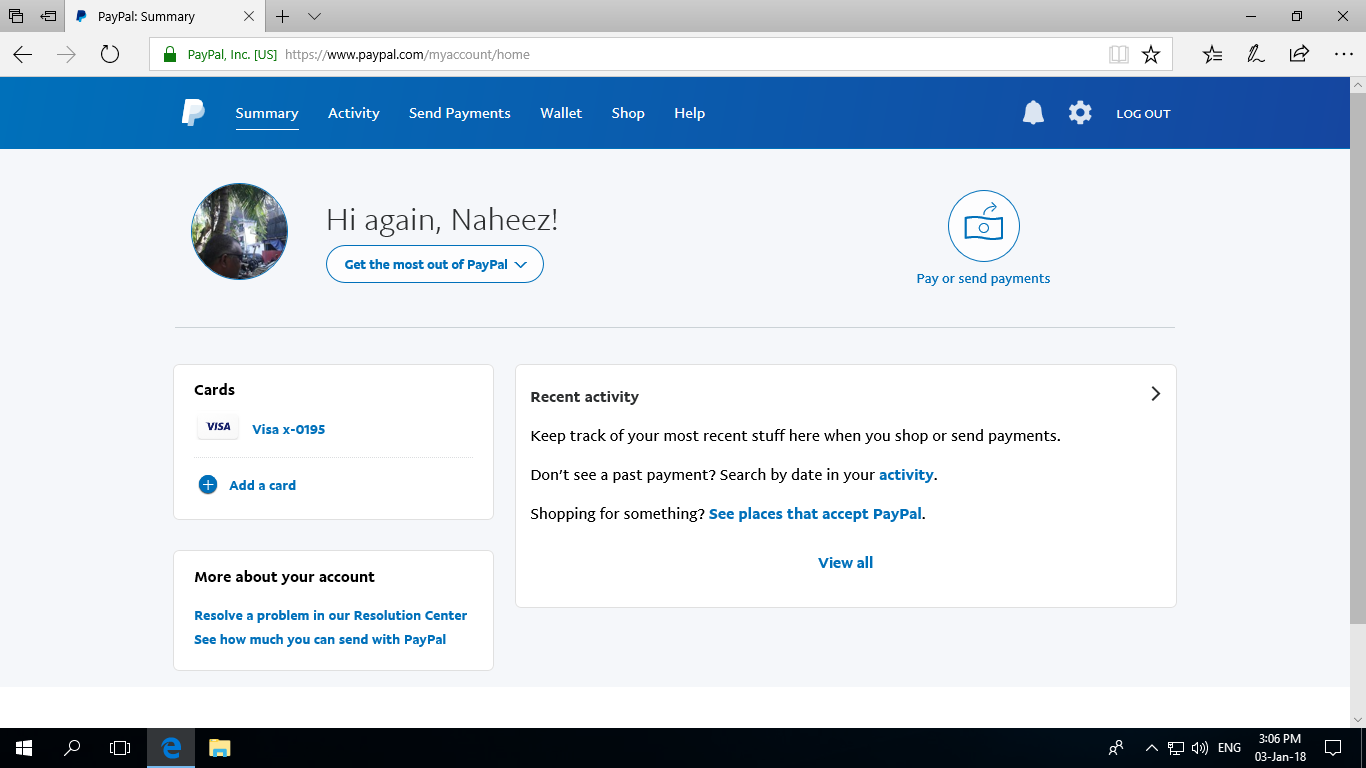Open Activity in navigation
Screen dimensions: 1366x768
pos(354,113)
